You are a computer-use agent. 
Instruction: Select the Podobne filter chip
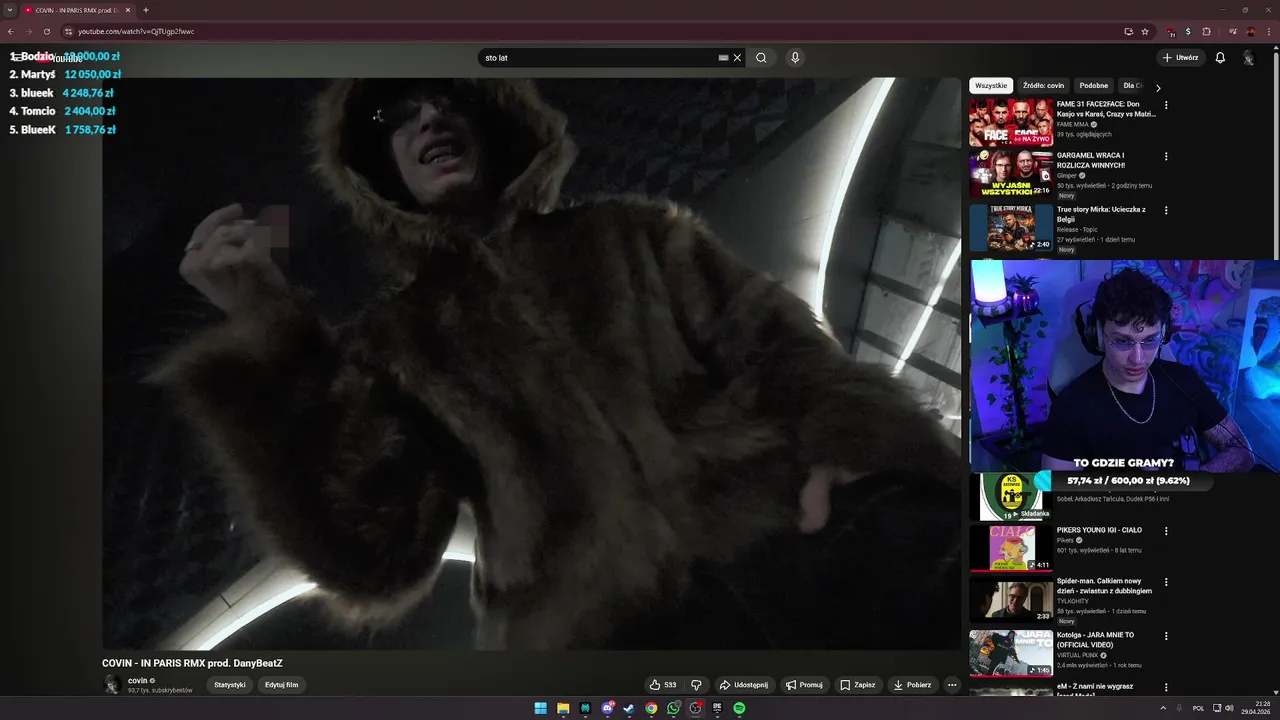(1094, 86)
